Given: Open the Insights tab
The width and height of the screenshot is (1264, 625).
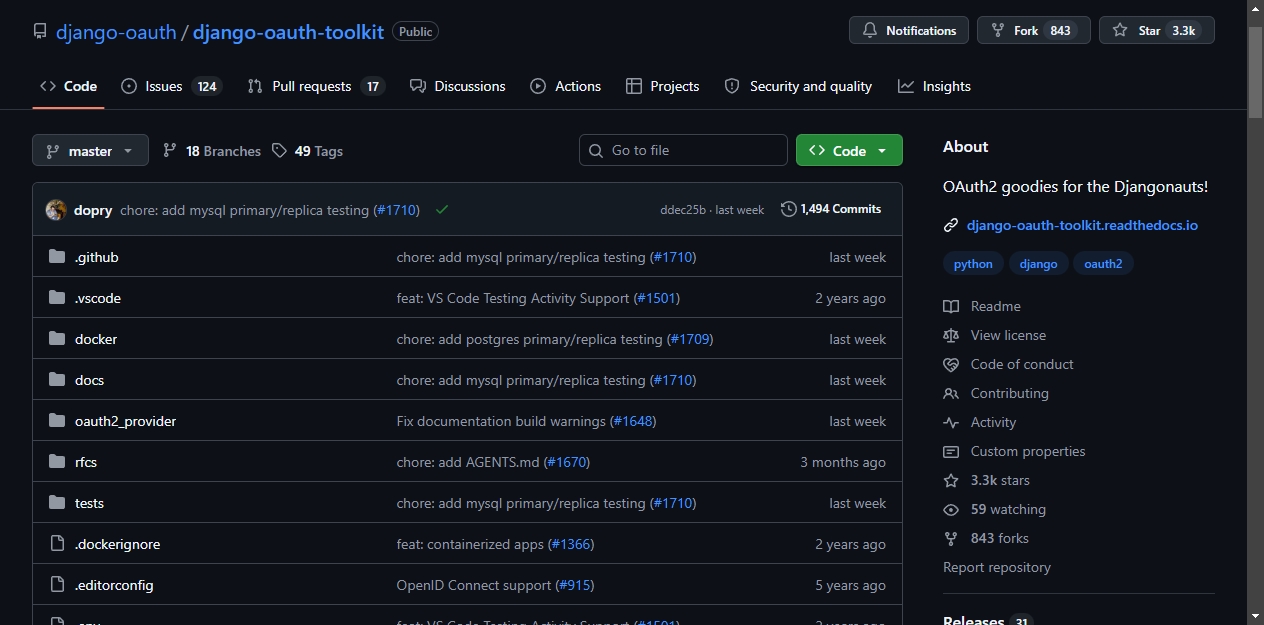Looking at the screenshot, I should pos(934,86).
